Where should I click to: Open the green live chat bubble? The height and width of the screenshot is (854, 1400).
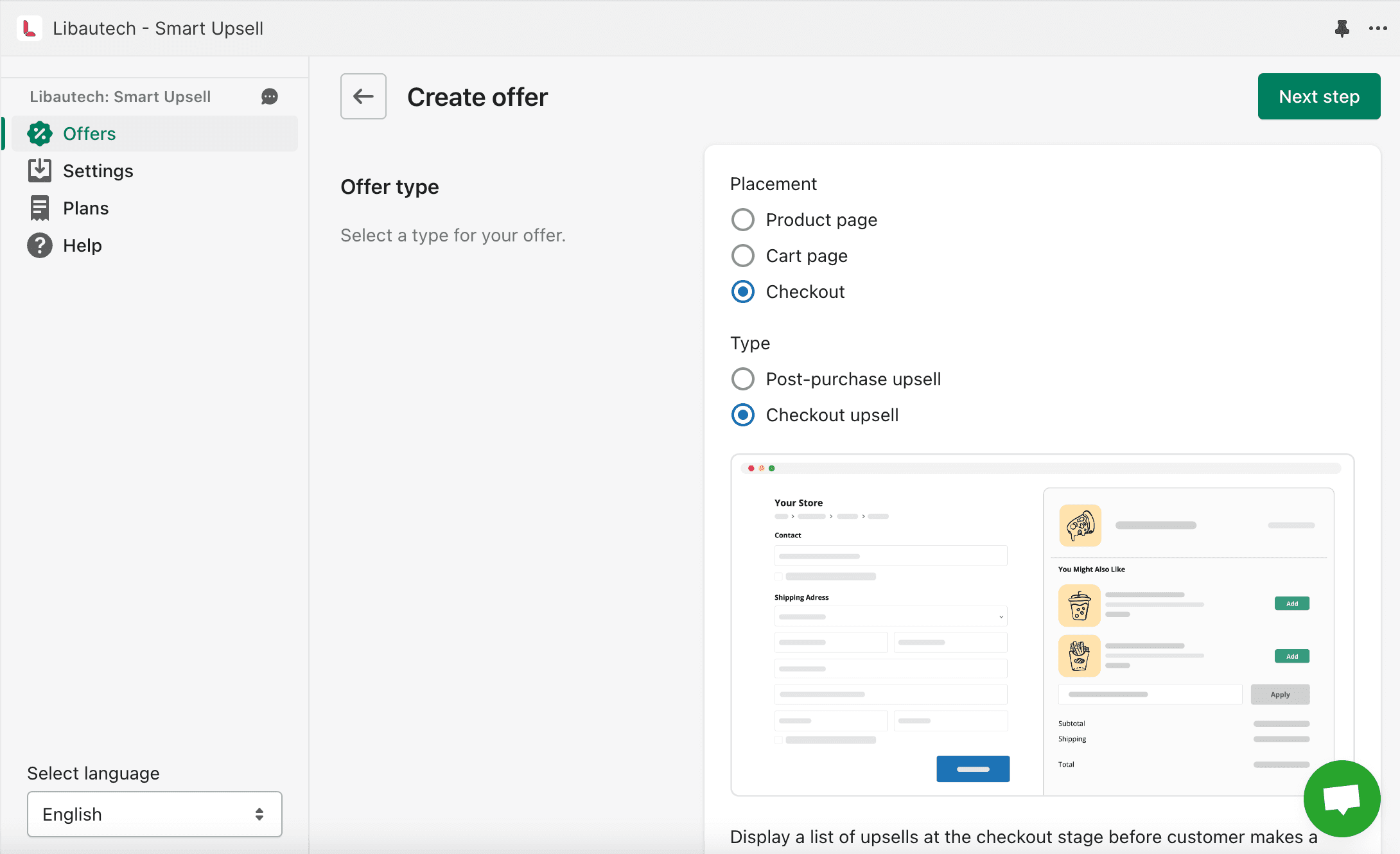point(1342,799)
